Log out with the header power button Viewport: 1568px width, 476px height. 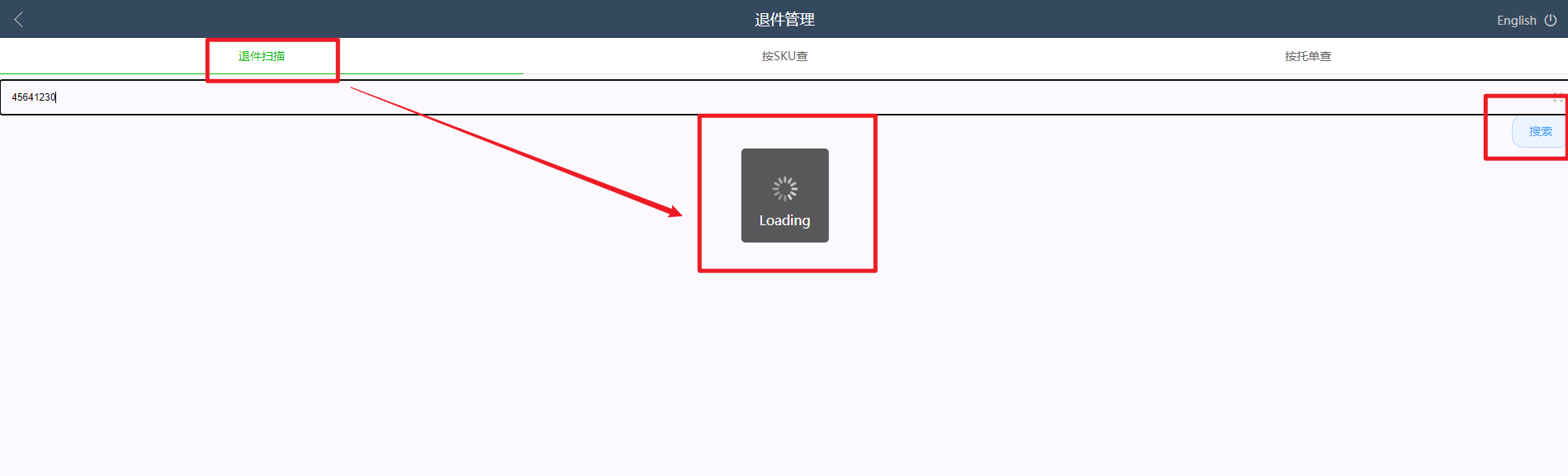pyautogui.click(x=1551, y=20)
